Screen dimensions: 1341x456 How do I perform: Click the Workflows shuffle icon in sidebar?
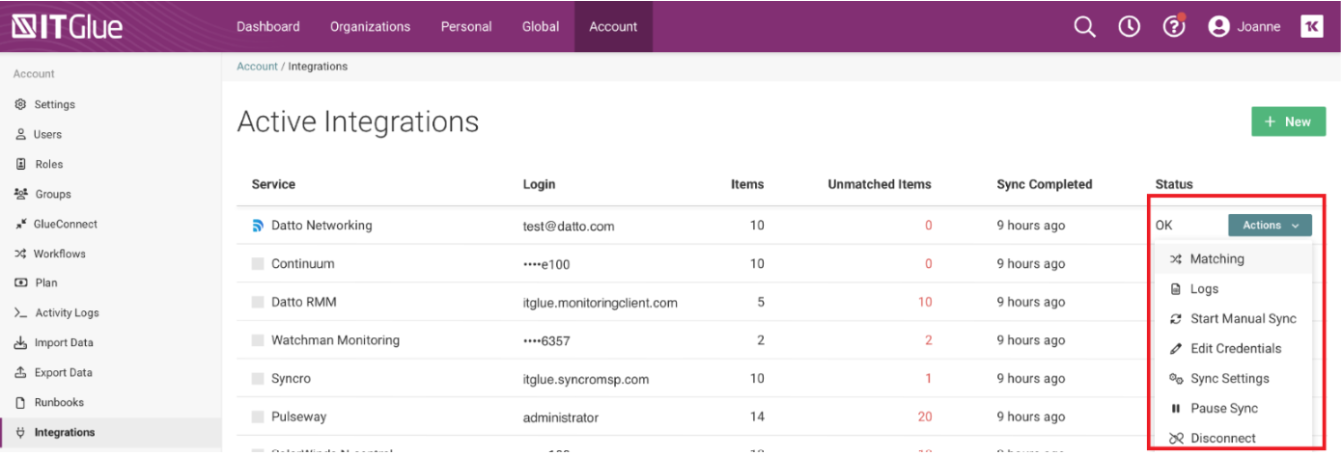20,254
